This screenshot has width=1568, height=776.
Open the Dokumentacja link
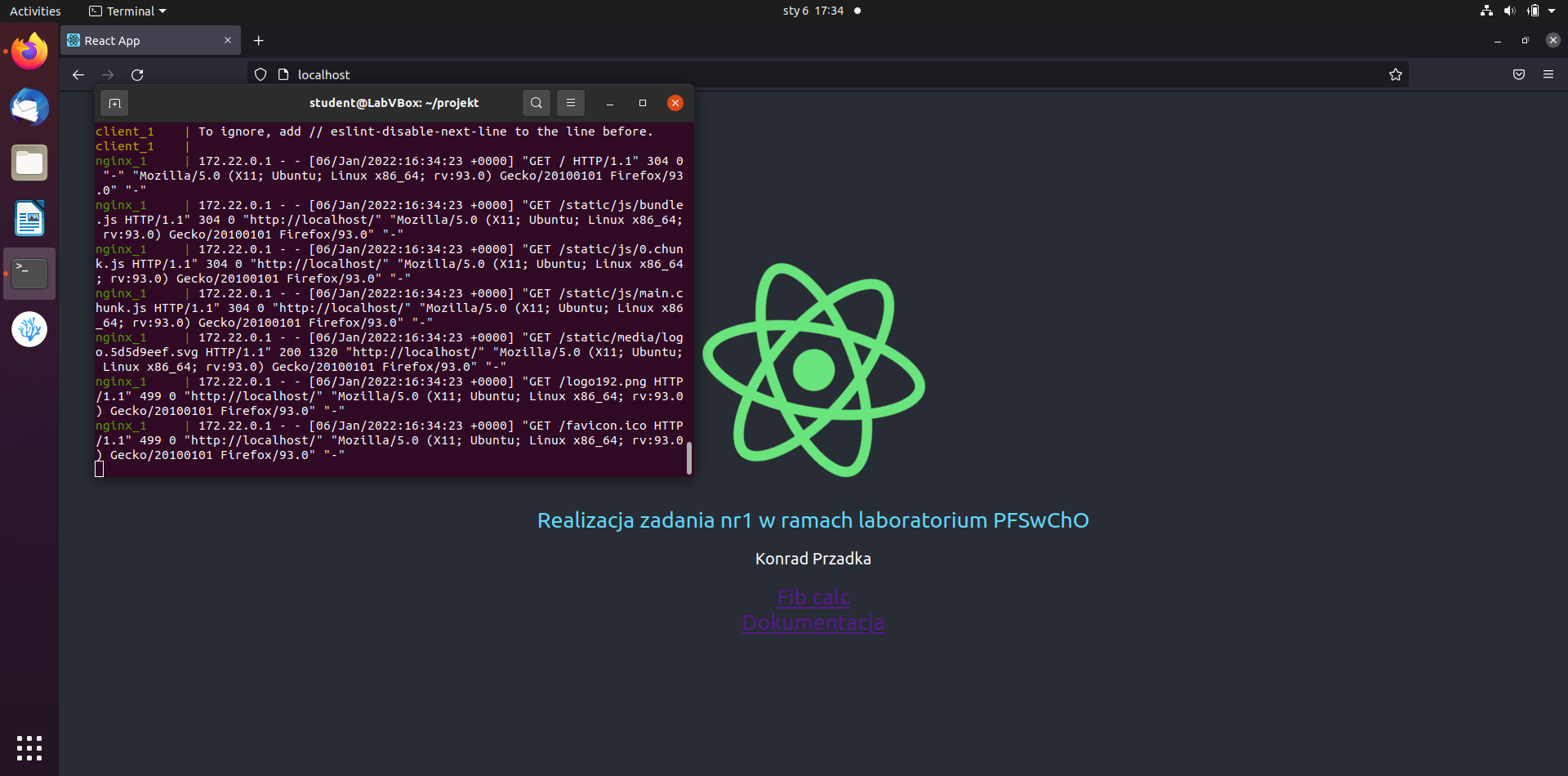click(x=813, y=622)
